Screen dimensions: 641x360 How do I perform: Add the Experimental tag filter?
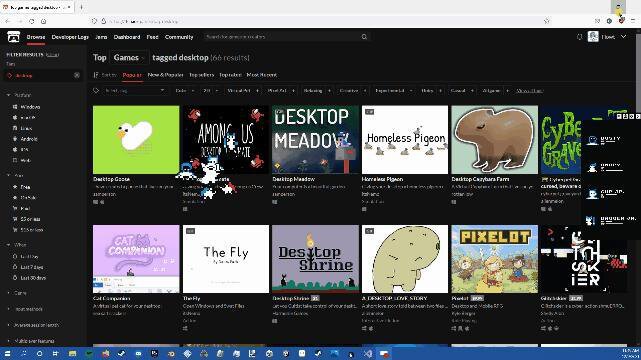[x=393, y=91]
